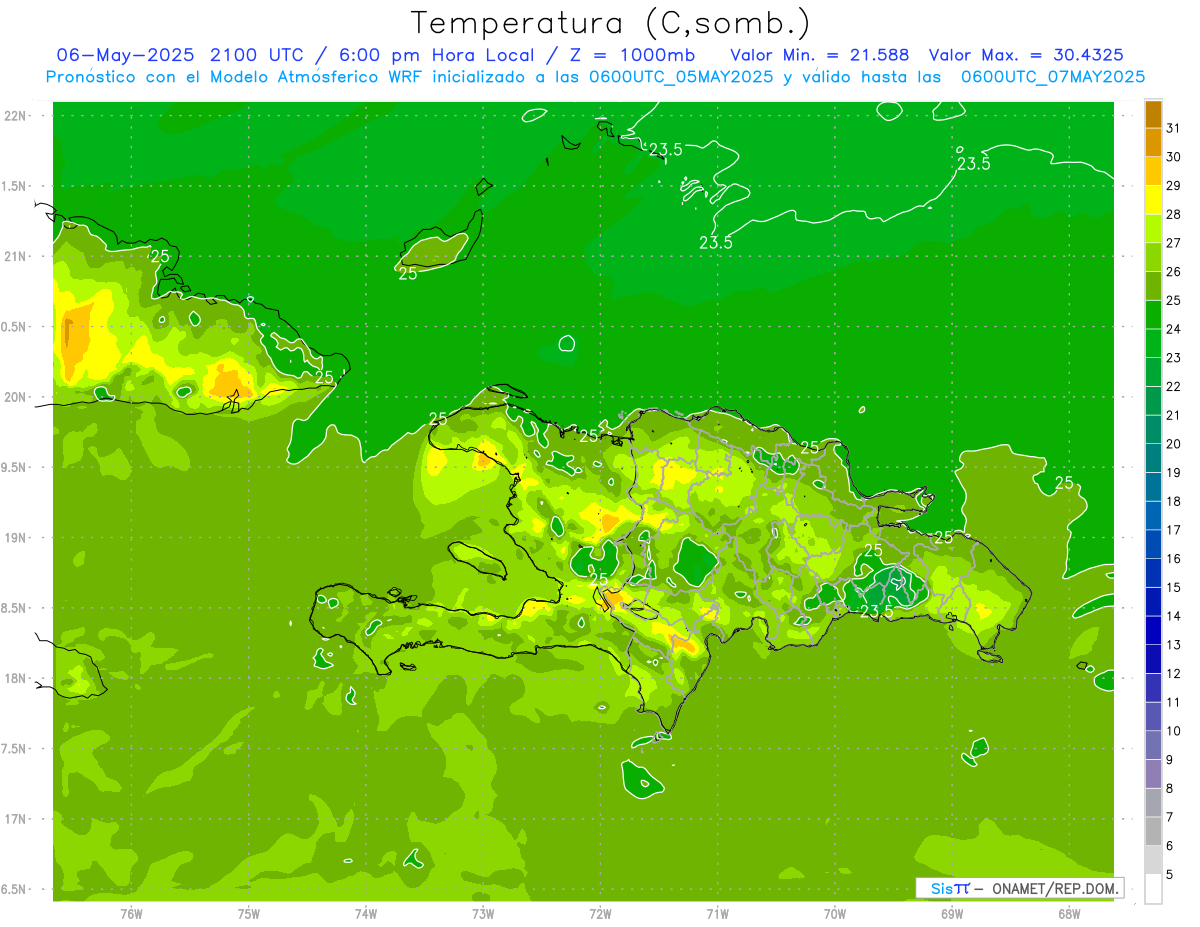Click the orange swatch between 30 and 31
1200x927 pixels.
click(1153, 142)
